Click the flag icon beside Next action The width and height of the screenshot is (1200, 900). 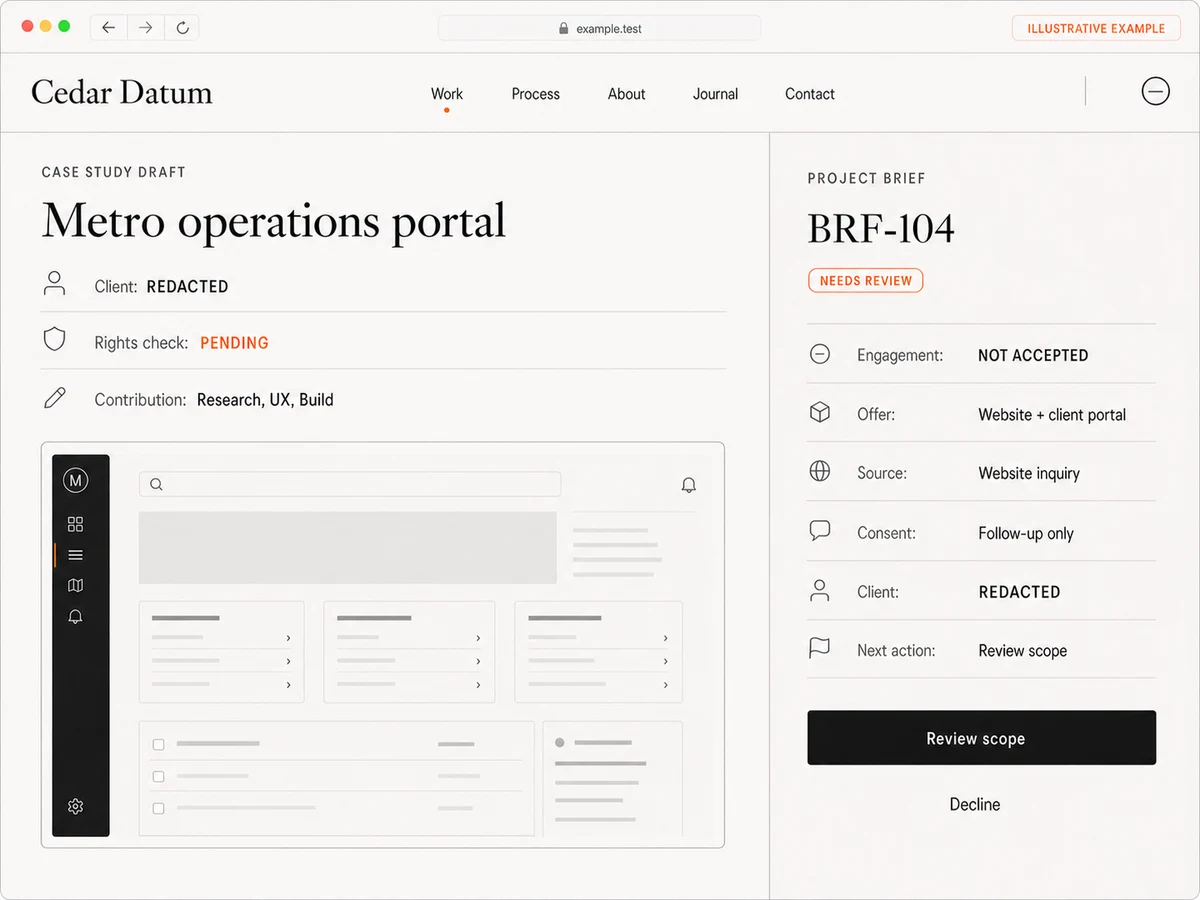[x=820, y=649]
